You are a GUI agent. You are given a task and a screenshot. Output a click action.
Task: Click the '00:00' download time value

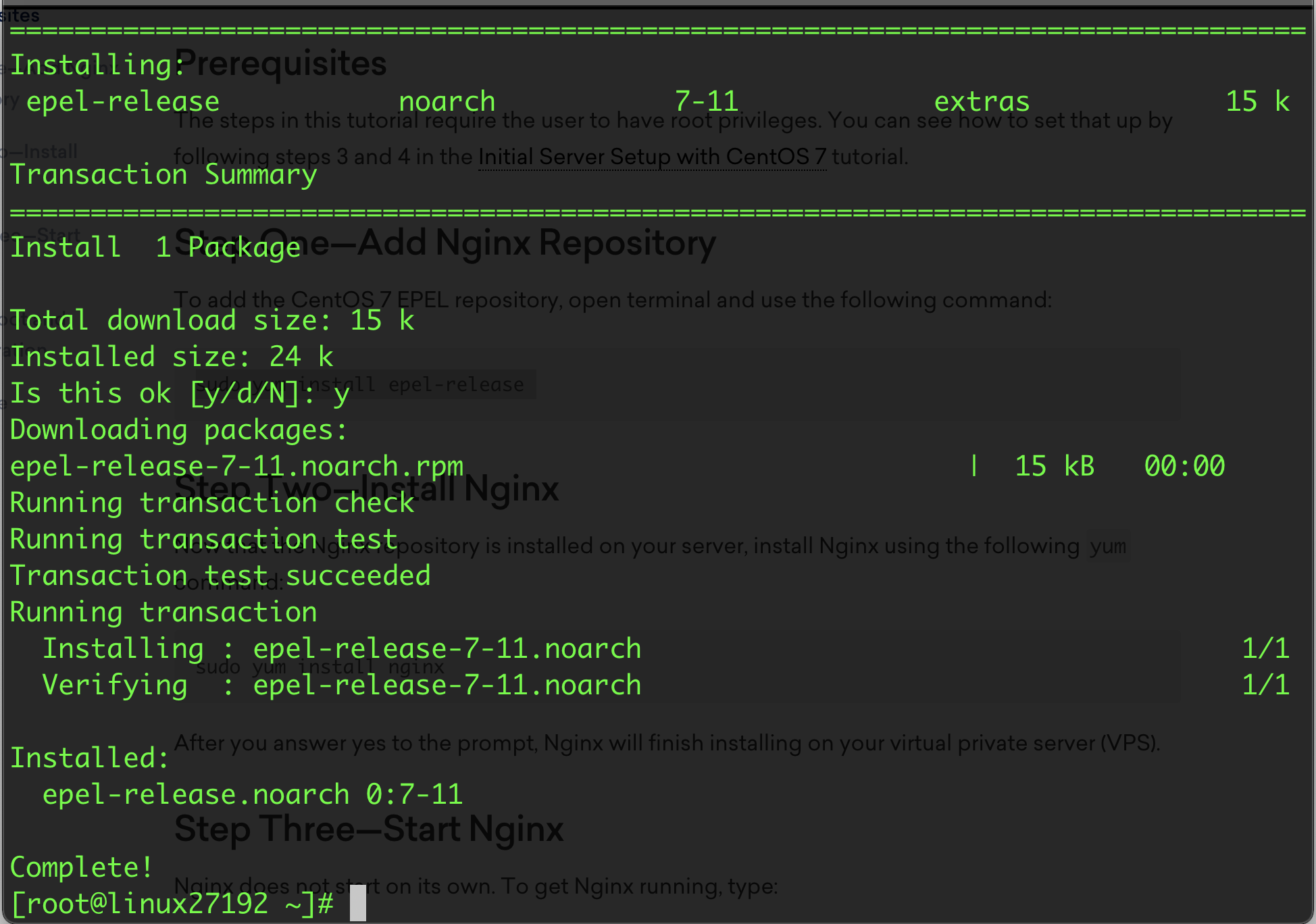pyautogui.click(x=1184, y=466)
